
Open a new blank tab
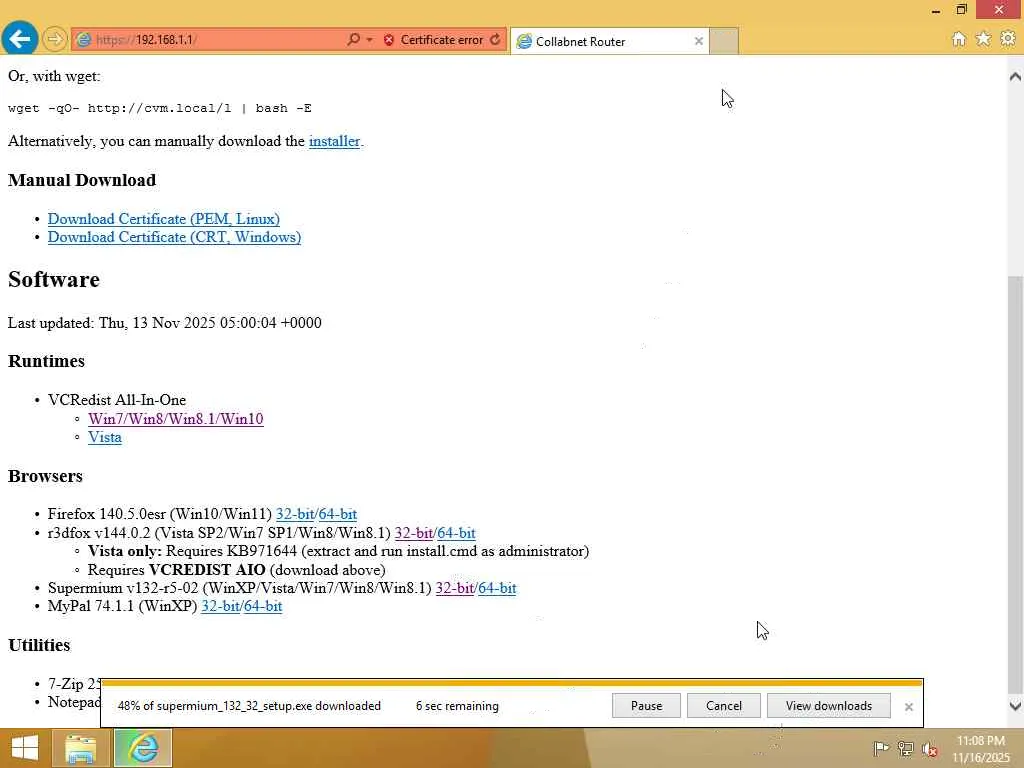click(x=724, y=41)
